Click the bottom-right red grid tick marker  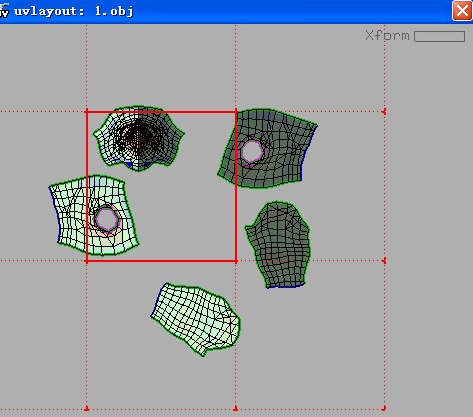point(384,408)
